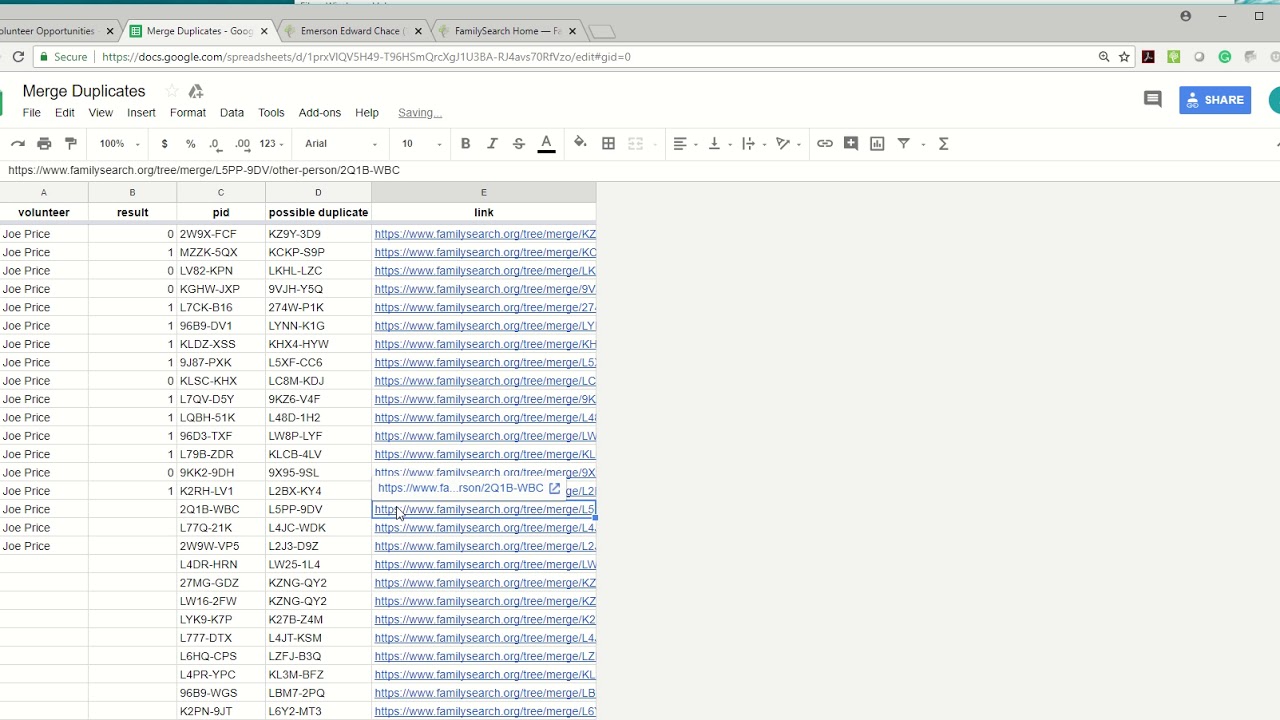Expand filter views dropdown arrow
The height and width of the screenshot is (720, 1280).
pyautogui.click(x=923, y=144)
